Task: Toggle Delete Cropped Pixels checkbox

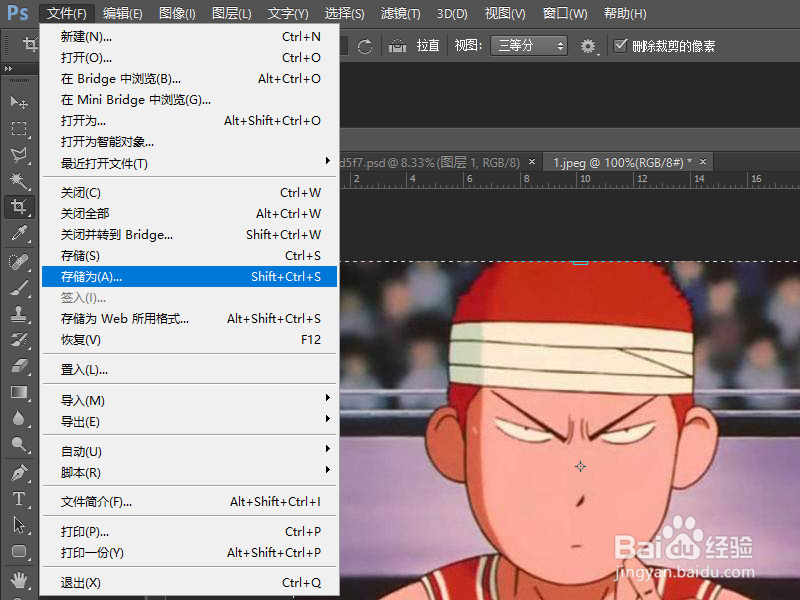Action: (x=620, y=46)
